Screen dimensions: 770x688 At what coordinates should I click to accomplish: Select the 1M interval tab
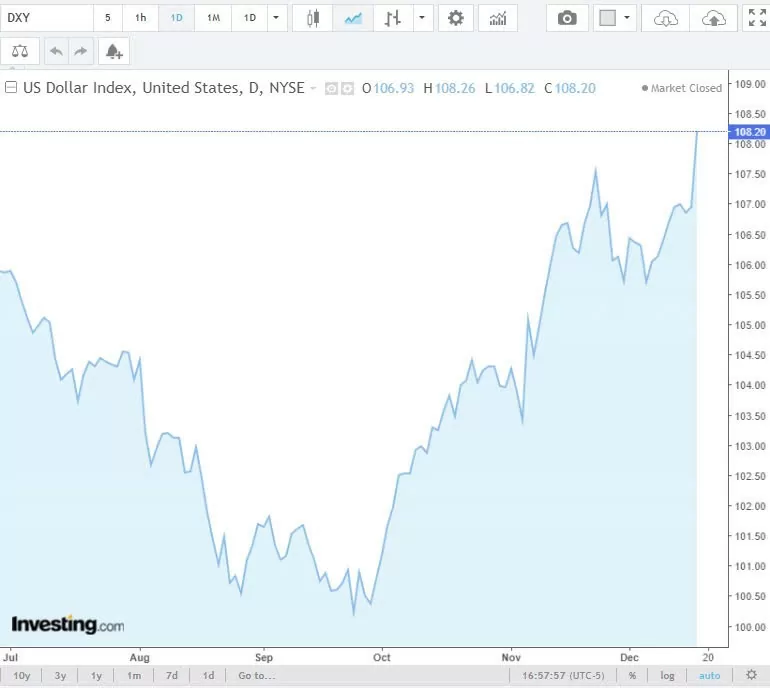click(213, 18)
